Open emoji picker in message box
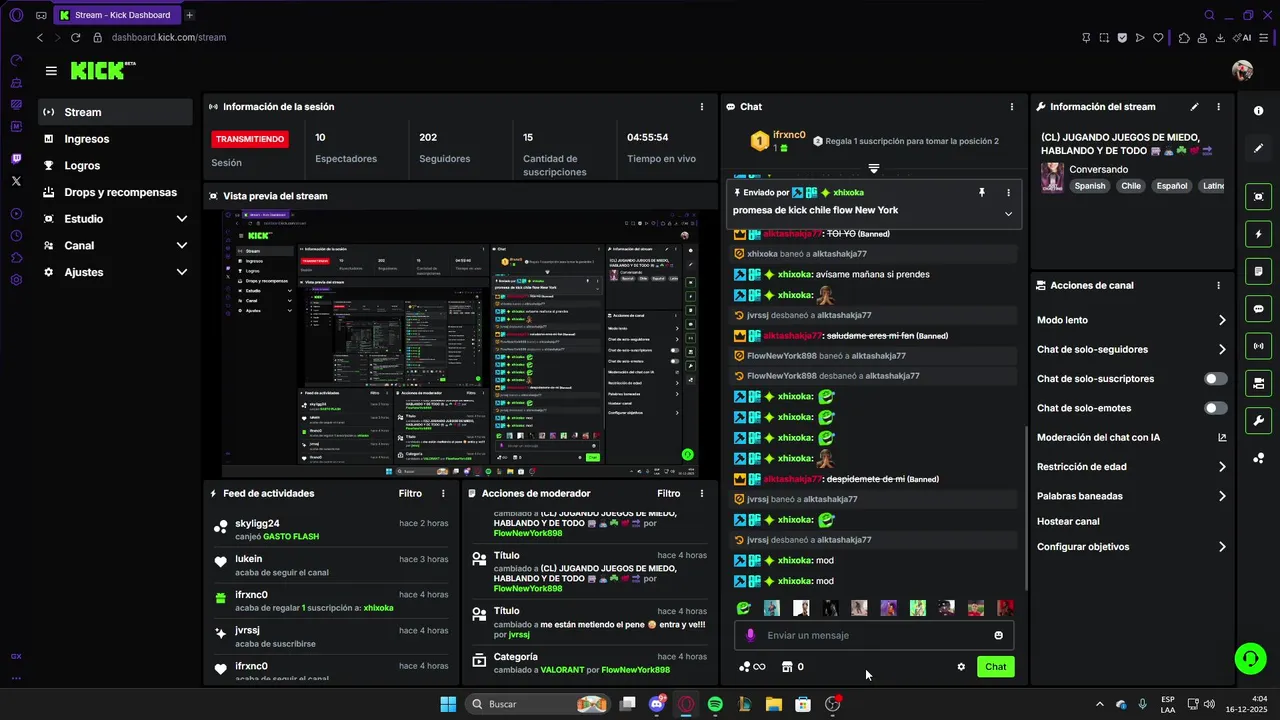The width and height of the screenshot is (1280, 720). (x=998, y=635)
